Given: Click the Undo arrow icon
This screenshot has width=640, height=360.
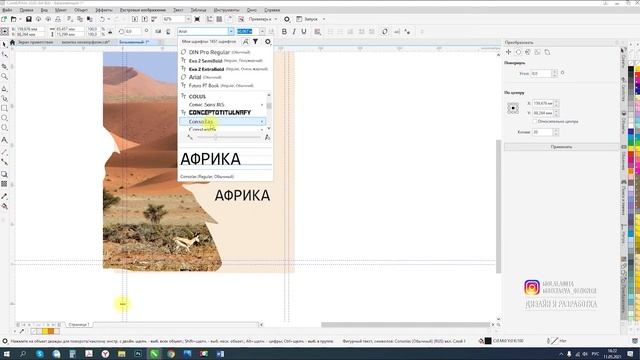Looking at the screenshot, I should pyautogui.click(x=102, y=19).
